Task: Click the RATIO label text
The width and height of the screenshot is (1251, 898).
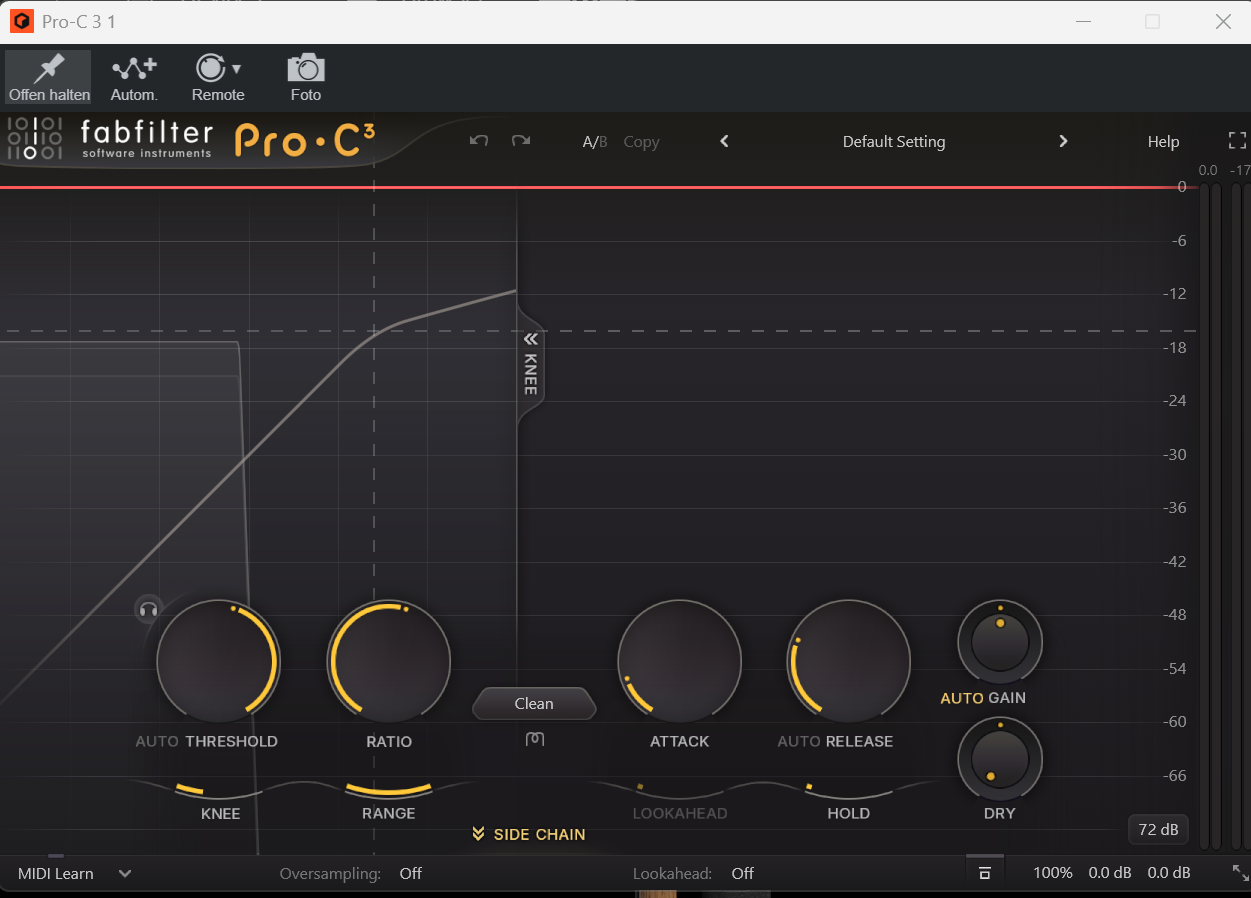Action: pyautogui.click(x=389, y=742)
